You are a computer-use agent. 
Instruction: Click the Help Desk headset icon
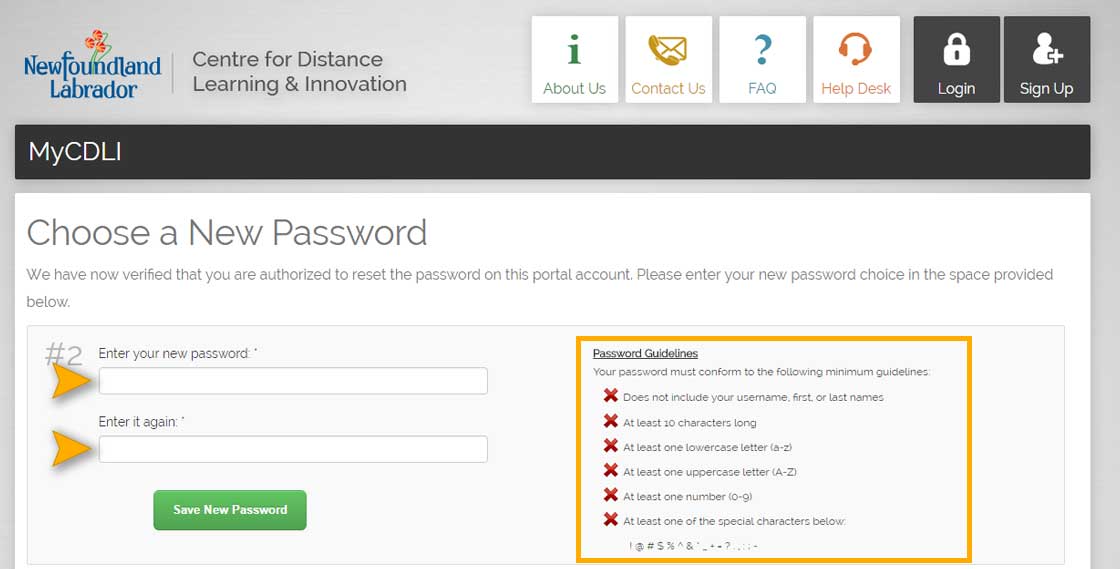856,49
